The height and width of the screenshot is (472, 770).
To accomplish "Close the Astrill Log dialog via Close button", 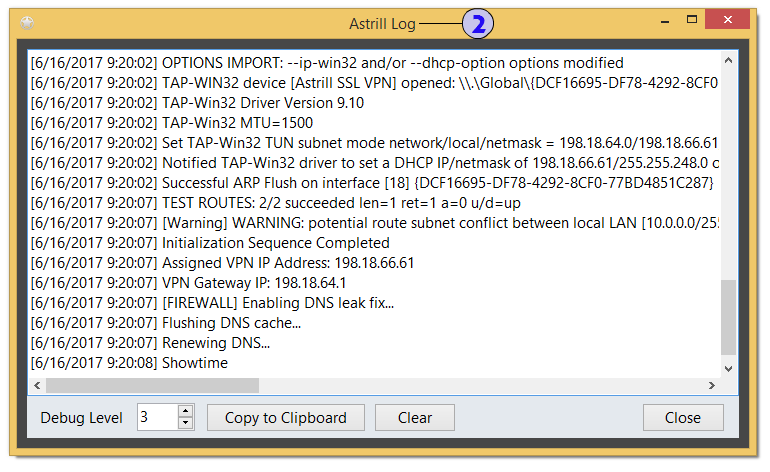I will 683,417.
